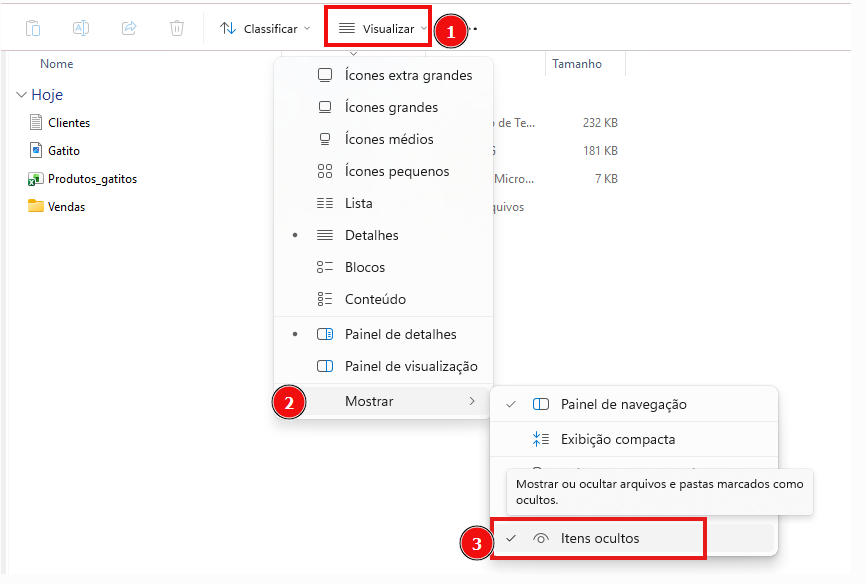Image resolution: width=866 pixels, height=584 pixels.
Task: Click the 7 KB size value
Action: click(606, 179)
